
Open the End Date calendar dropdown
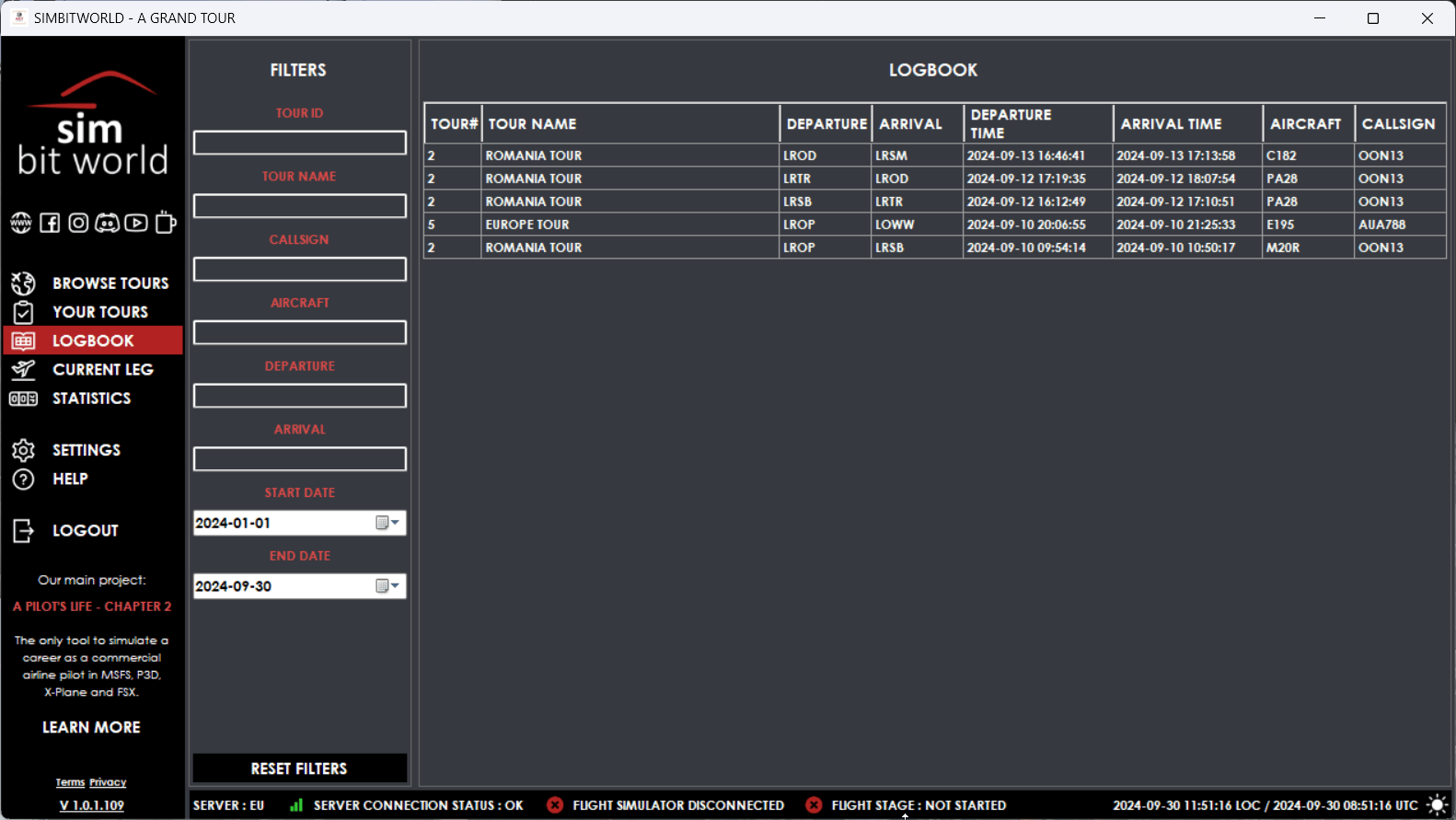pyautogui.click(x=387, y=586)
